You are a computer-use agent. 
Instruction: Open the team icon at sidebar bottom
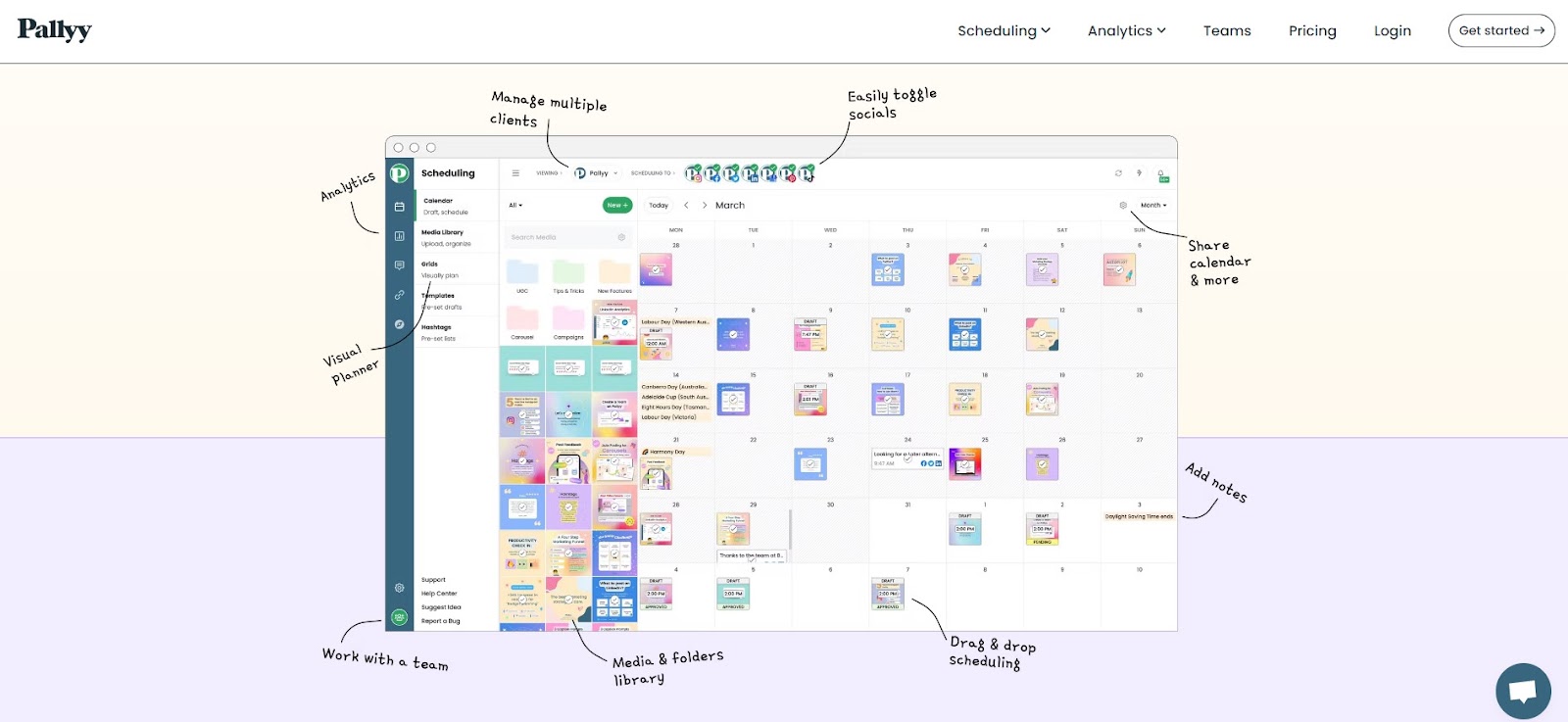[x=399, y=617]
